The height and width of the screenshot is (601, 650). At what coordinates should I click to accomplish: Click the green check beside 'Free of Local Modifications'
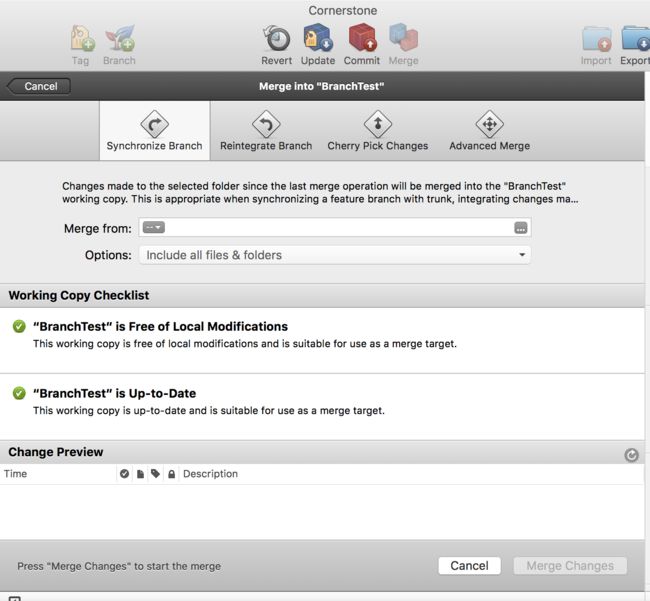tap(19, 326)
